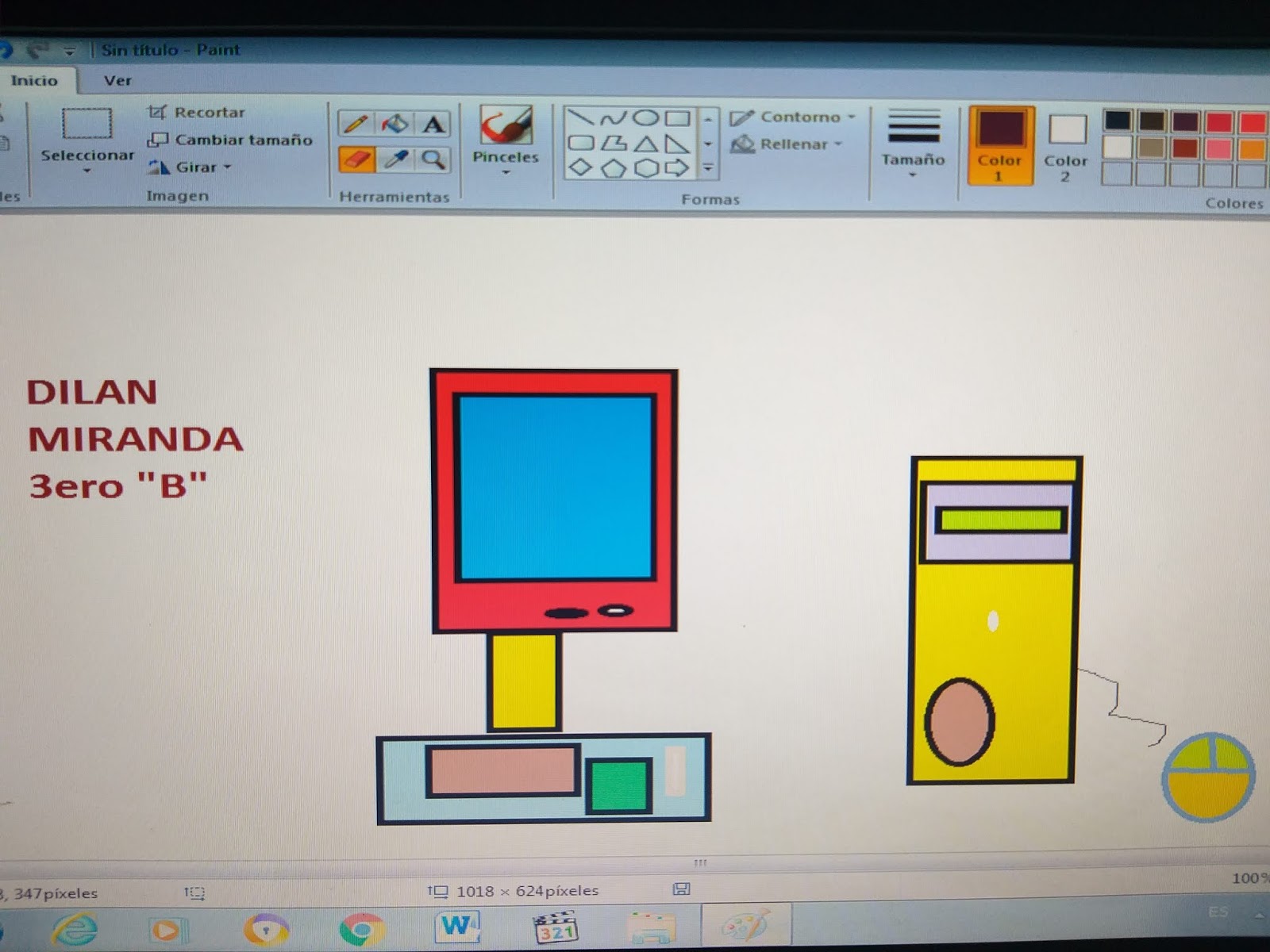
Task: Select the Pencil tool
Action: [x=356, y=122]
